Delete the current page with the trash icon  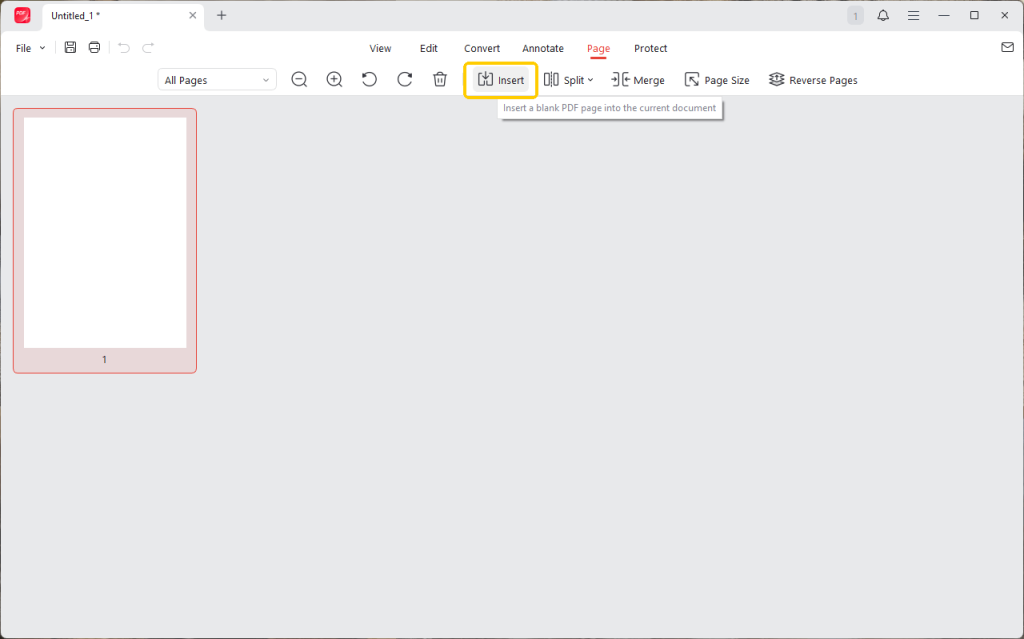point(440,79)
